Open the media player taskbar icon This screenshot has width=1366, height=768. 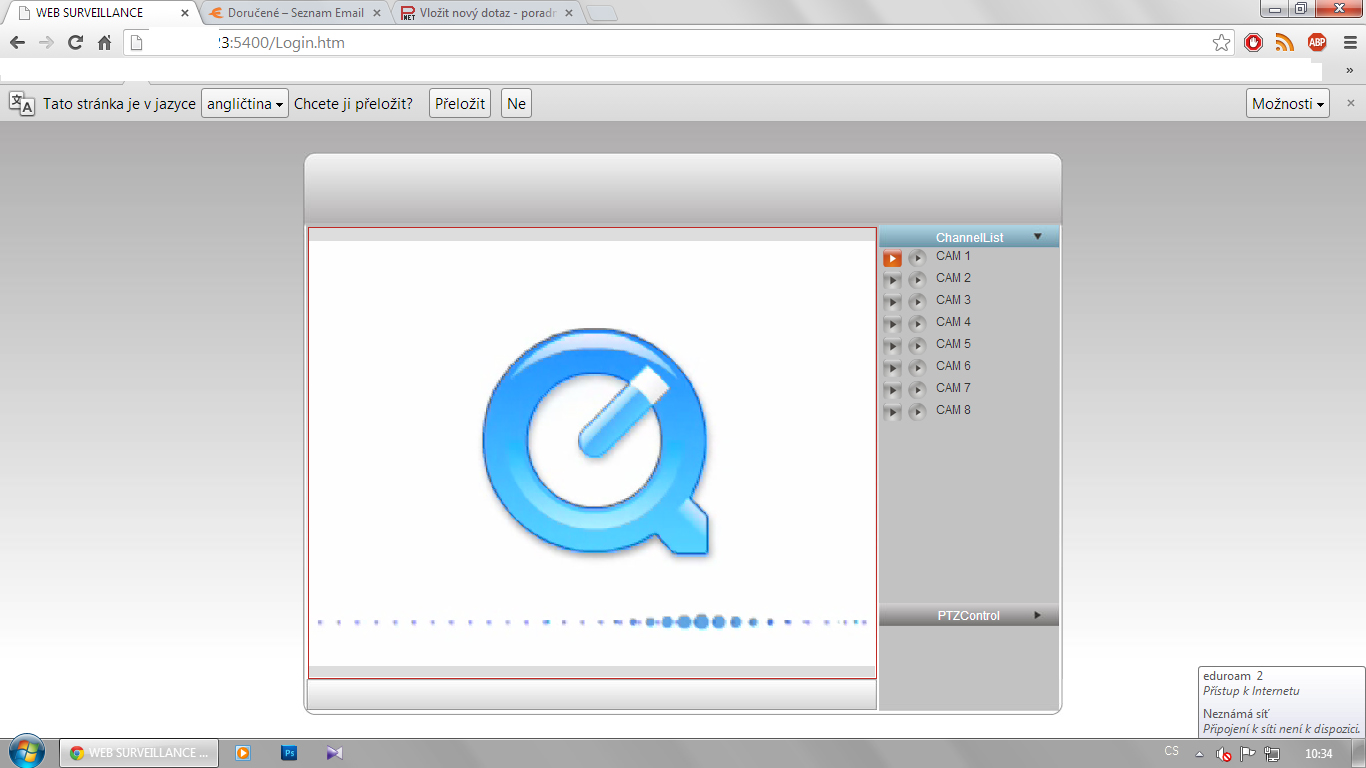(243, 753)
